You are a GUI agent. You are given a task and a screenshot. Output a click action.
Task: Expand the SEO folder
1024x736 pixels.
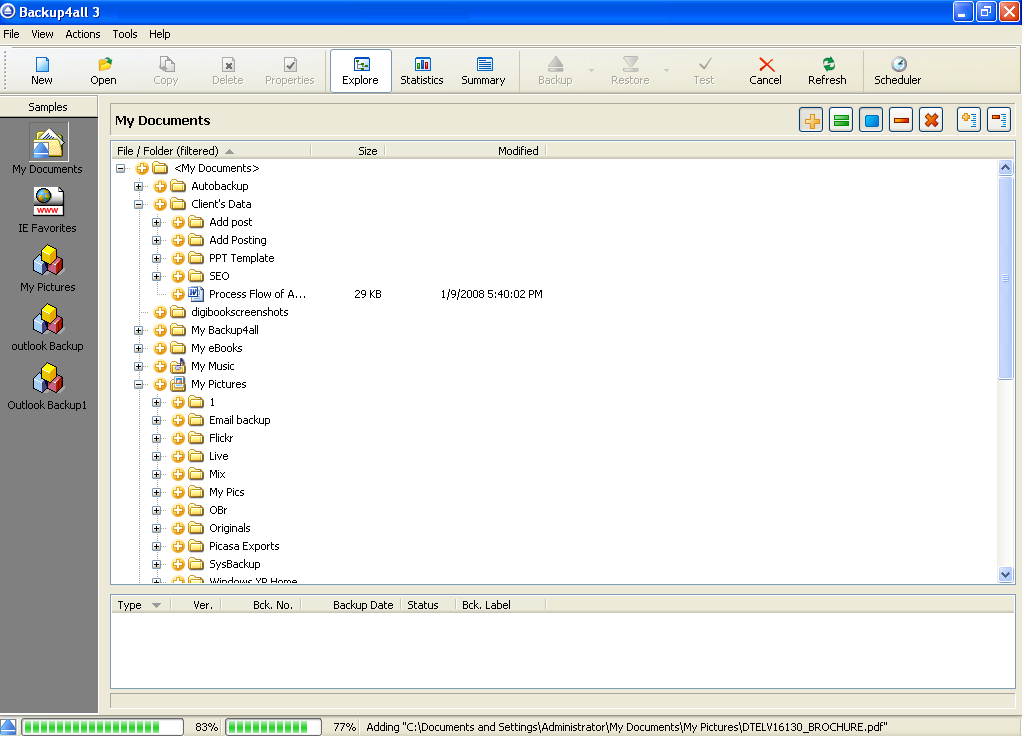pyautogui.click(x=157, y=276)
